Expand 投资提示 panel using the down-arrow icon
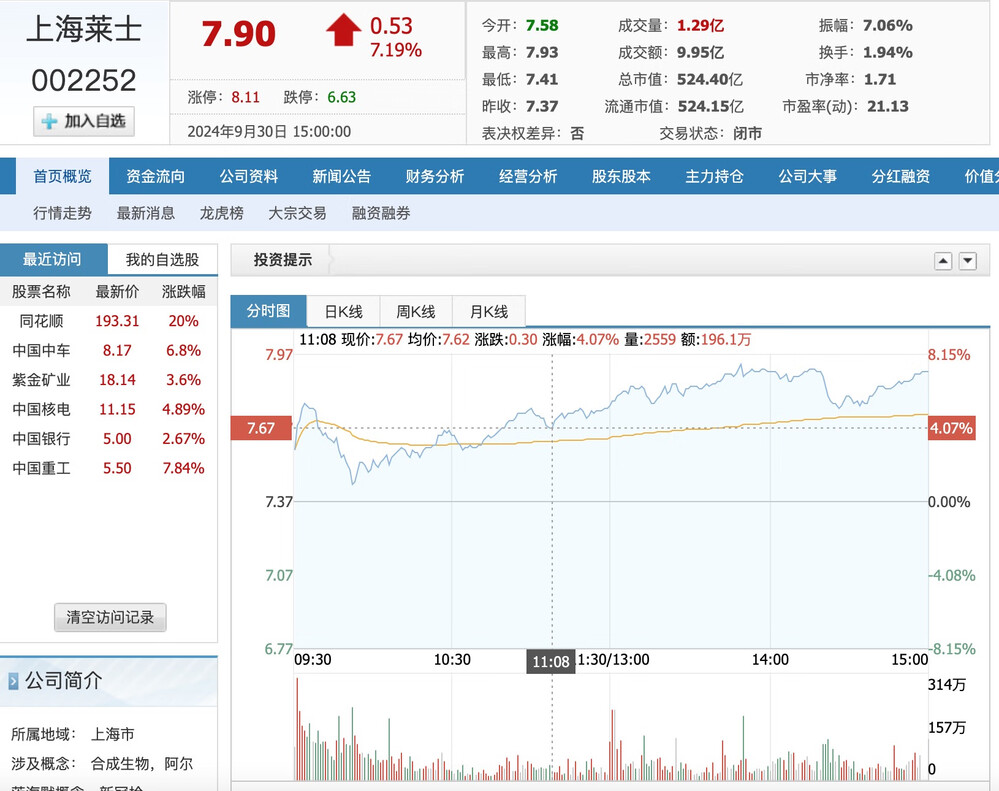Screen dimensions: 999x791 [966, 259]
